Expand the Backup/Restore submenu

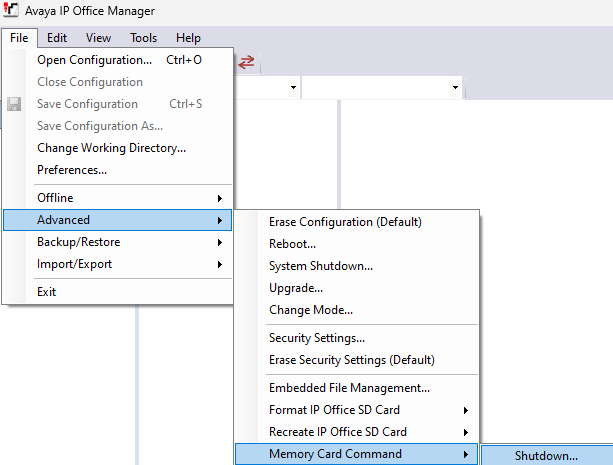[x=118, y=242]
